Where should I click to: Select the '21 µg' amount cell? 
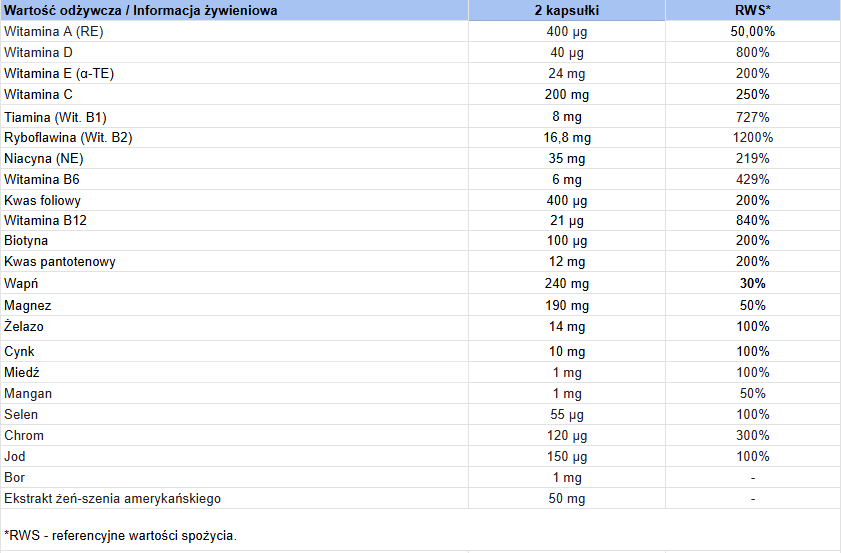566,220
